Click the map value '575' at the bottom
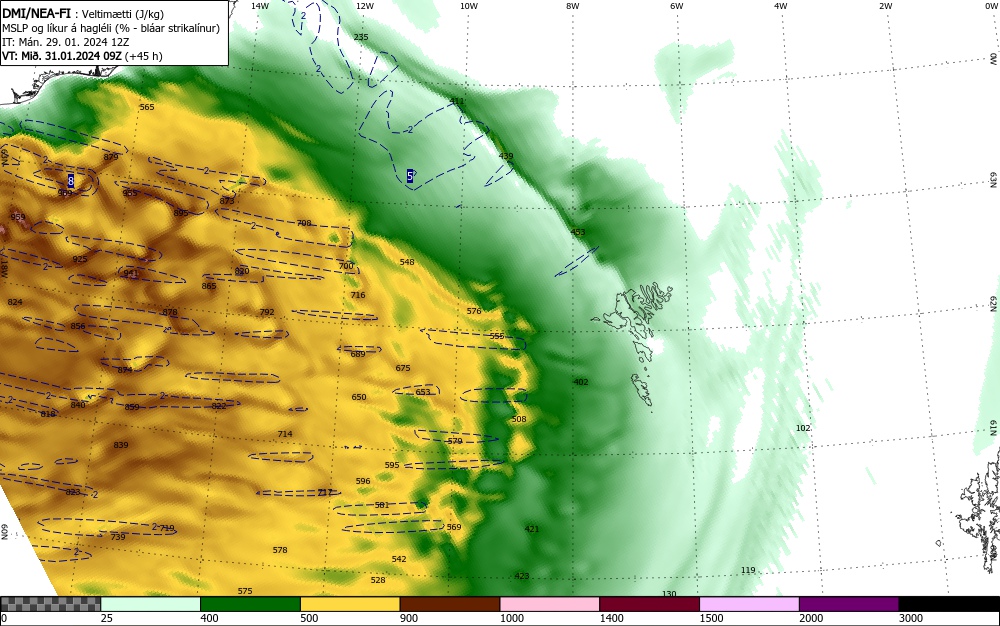The height and width of the screenshot is (626, 1000). coord(245,592)
